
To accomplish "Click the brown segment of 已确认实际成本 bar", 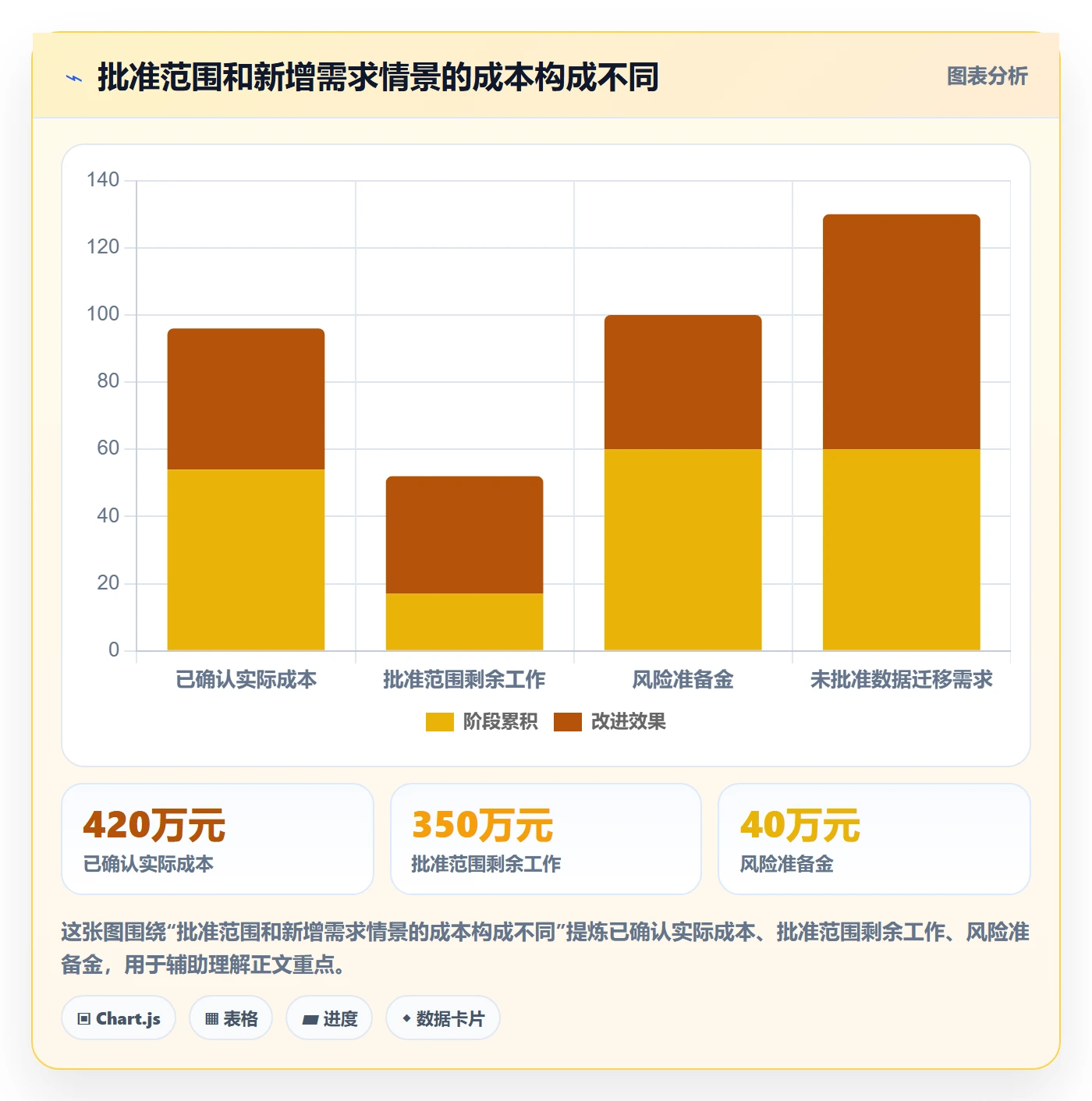I will tap(246, 399).
